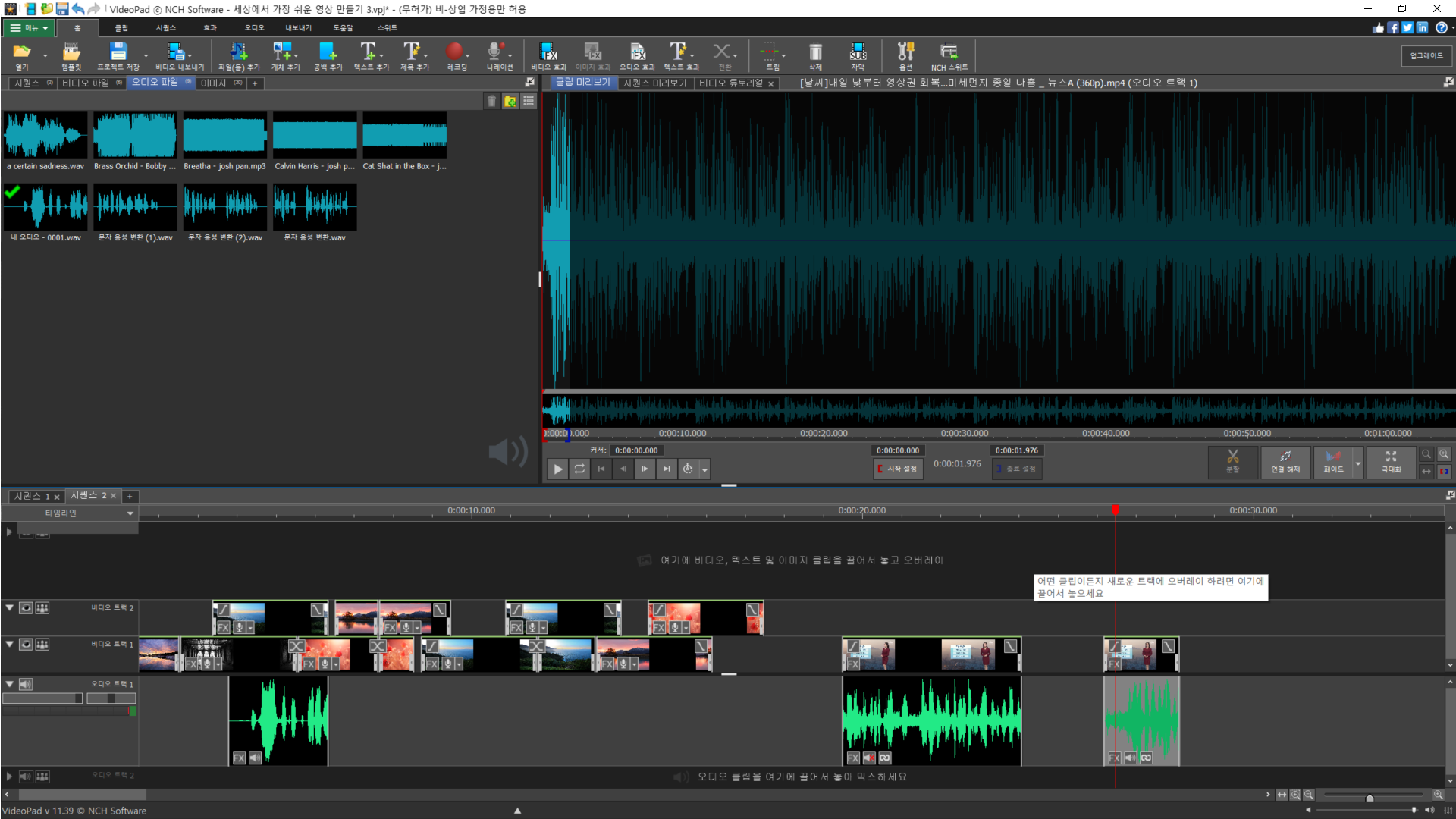Click the Maximize (극대화) preview icon

point(1391,461)
